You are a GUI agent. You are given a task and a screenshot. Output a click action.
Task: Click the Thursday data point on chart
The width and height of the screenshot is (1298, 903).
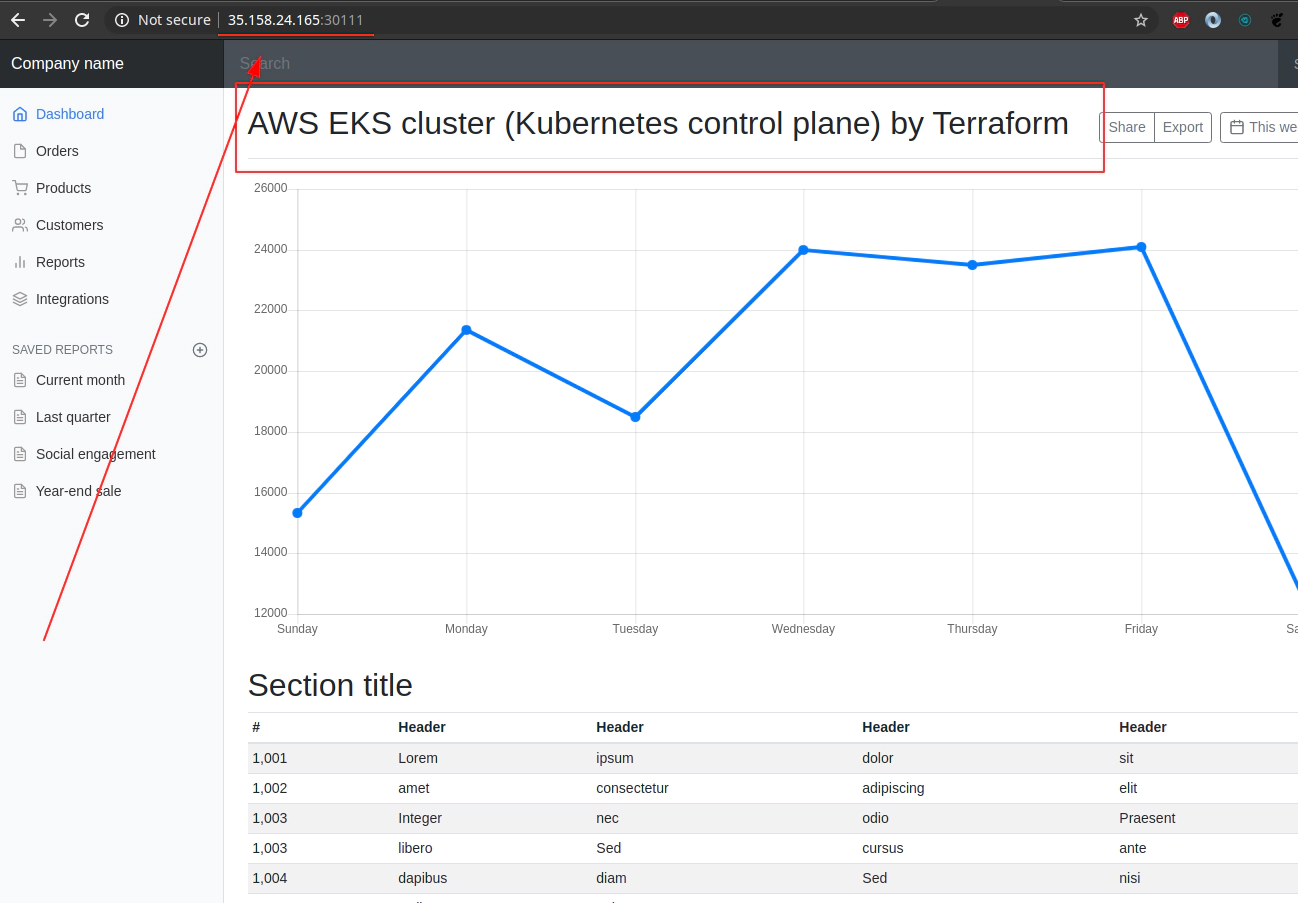(x=972, y=265)
